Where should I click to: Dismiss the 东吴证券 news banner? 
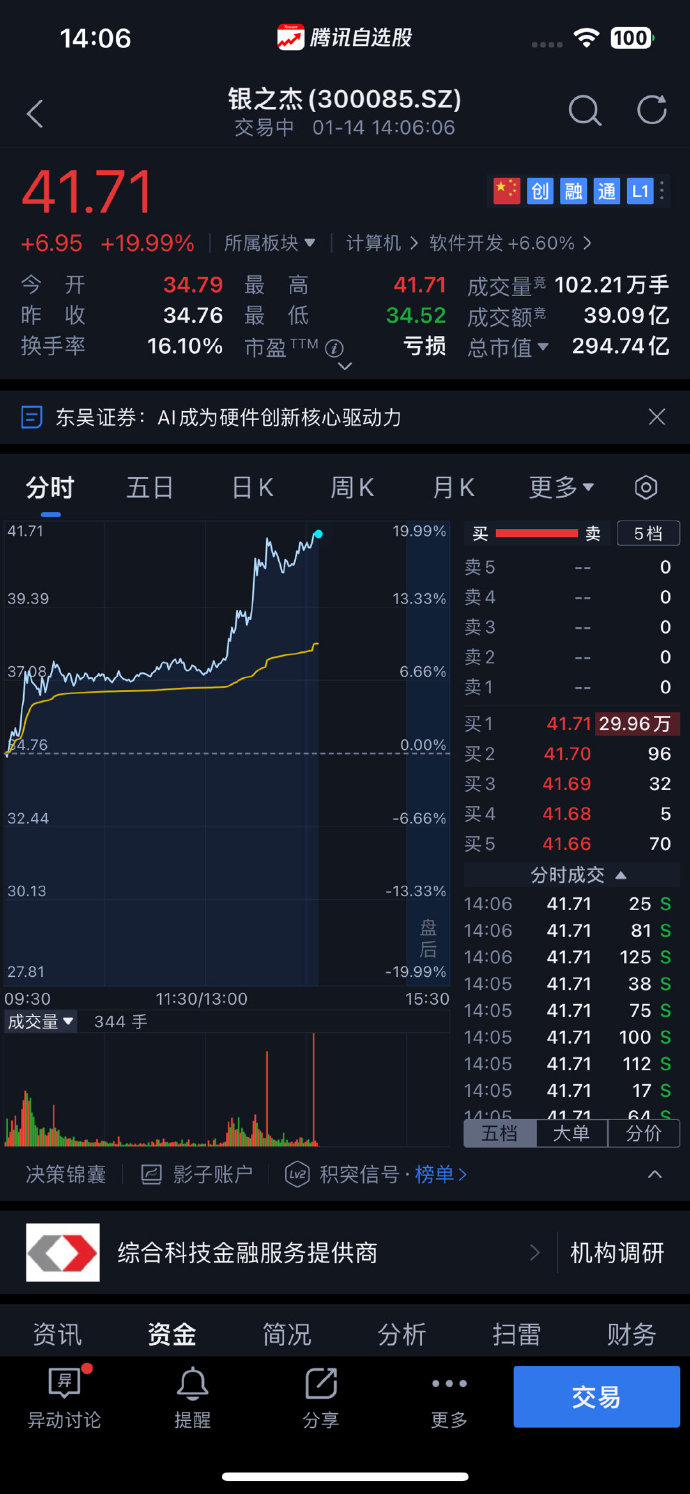pos(657,416)
